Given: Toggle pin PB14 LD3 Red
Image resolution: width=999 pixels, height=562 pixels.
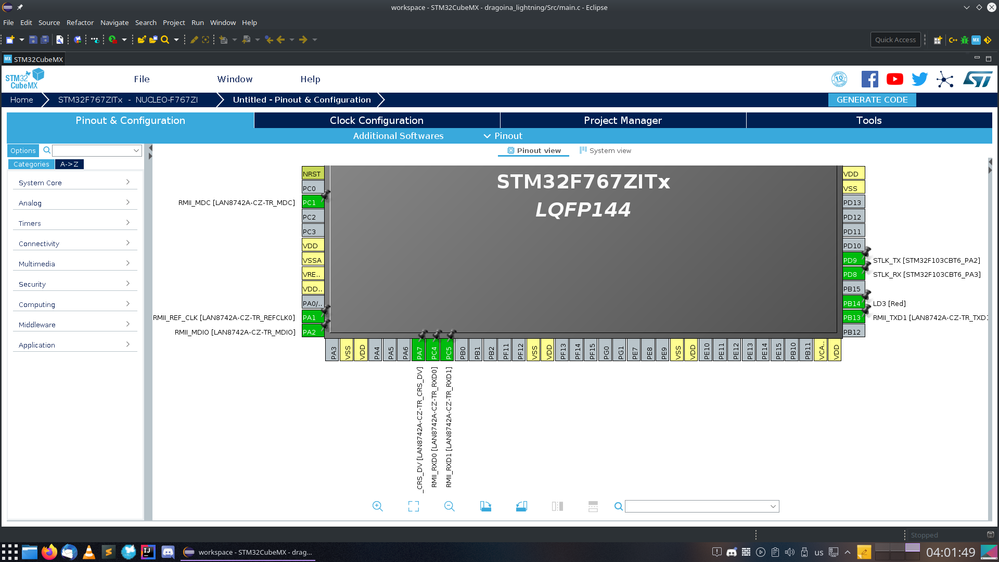Looking at the screenshot, I should point(853,303).
